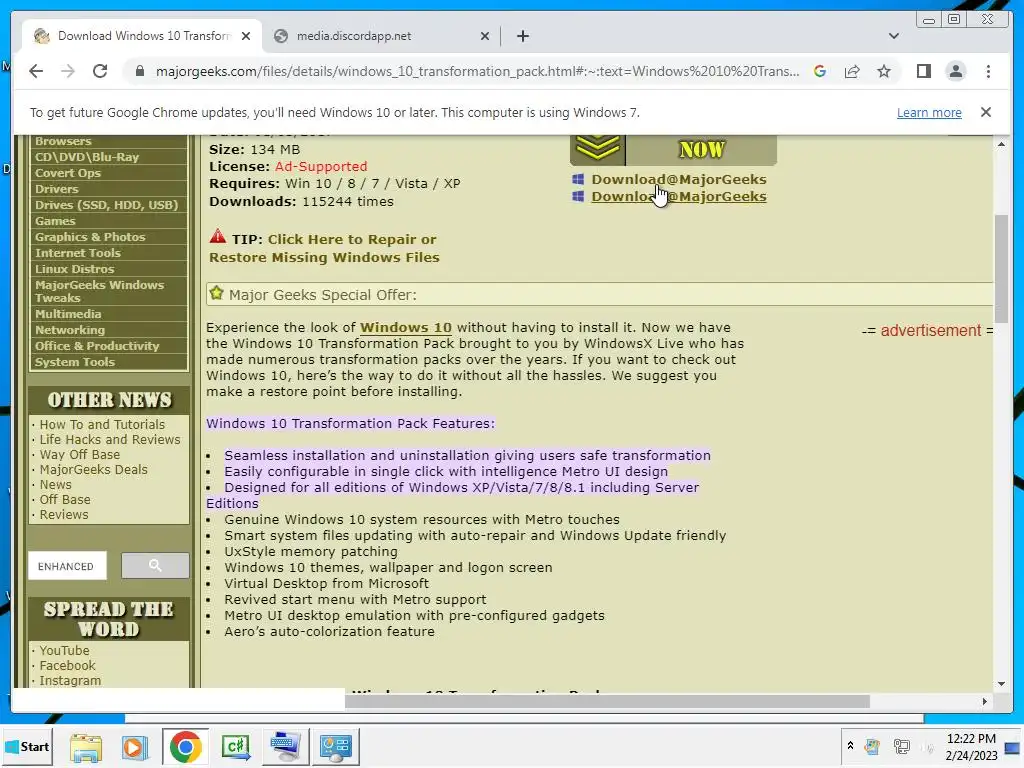This screenshot has height=768, width=1024.
Task: Open the Chrome profile avatar
Action: pyautogui.click(x=955, y=71)
